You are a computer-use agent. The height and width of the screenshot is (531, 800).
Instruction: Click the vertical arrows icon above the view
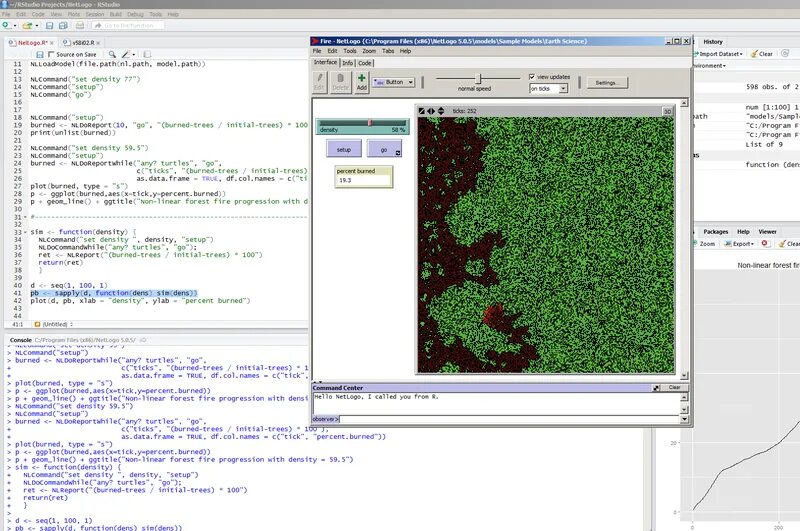tap(441, 111)
